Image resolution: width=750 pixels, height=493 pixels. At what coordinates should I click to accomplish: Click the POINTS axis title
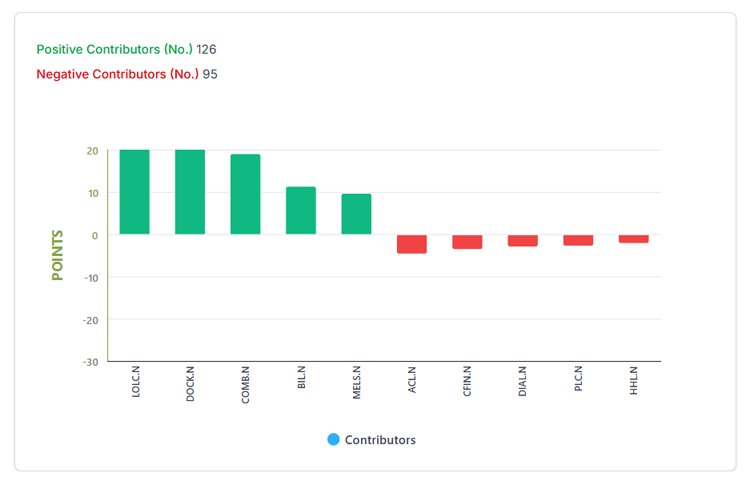57,255
